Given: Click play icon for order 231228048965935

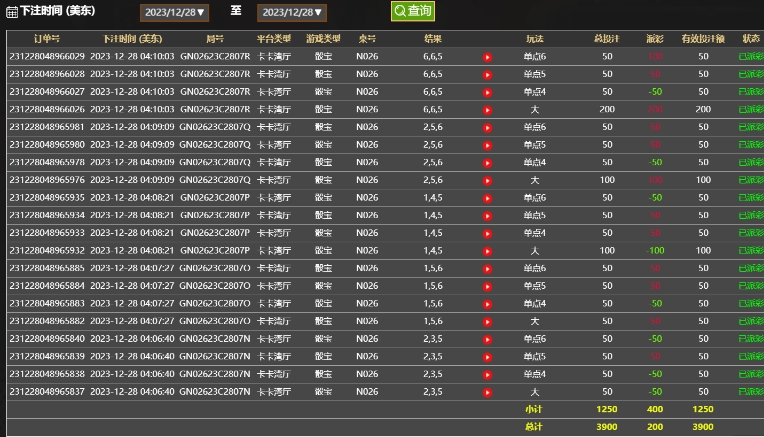Looking at the screenshot, I should [x=488, y=198].
